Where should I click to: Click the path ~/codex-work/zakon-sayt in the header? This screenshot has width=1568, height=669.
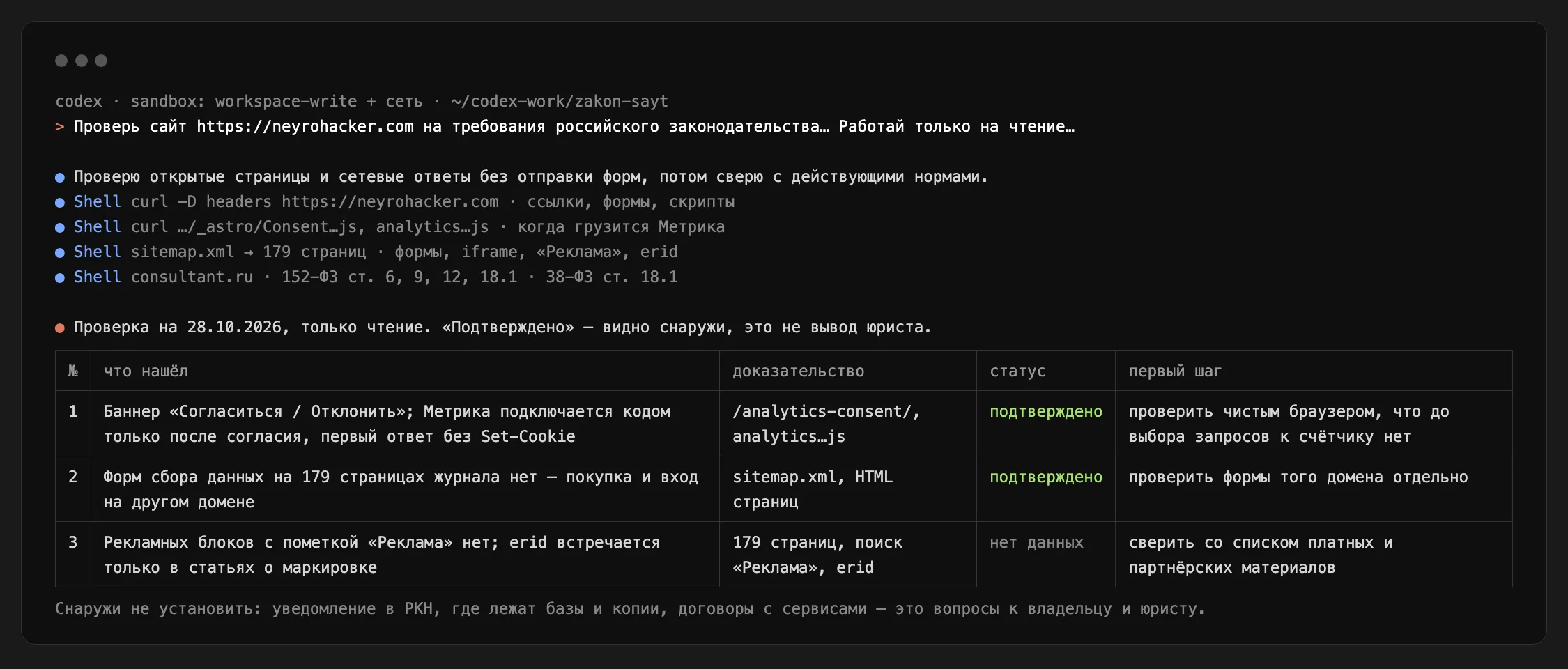point(560,102)
